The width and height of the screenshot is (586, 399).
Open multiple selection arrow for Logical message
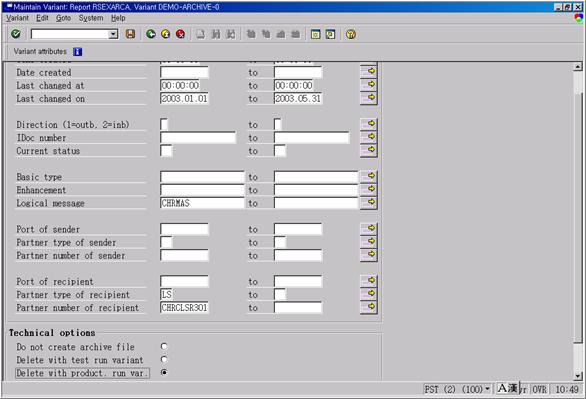click(368, 203)
